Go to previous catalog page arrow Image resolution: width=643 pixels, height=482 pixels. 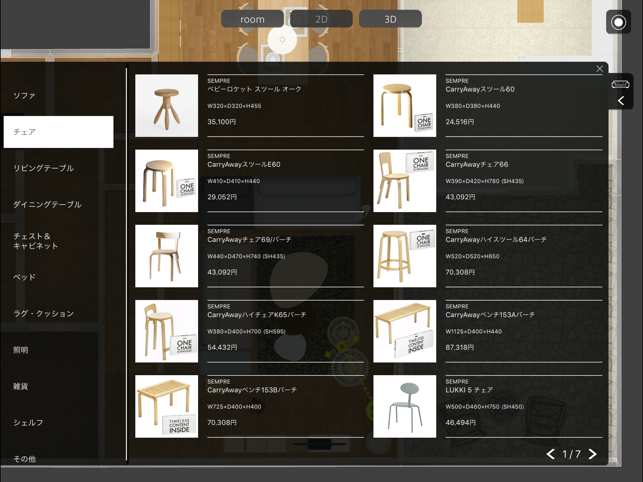(551, 454)
